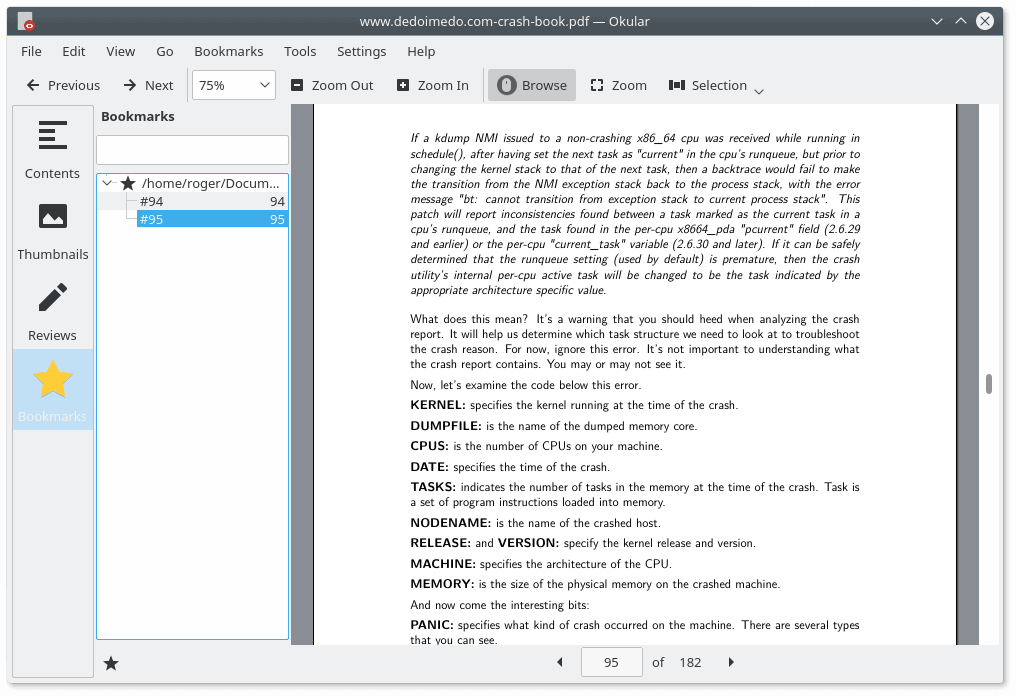
Task: Open the Settings menu
Action: 361,51
